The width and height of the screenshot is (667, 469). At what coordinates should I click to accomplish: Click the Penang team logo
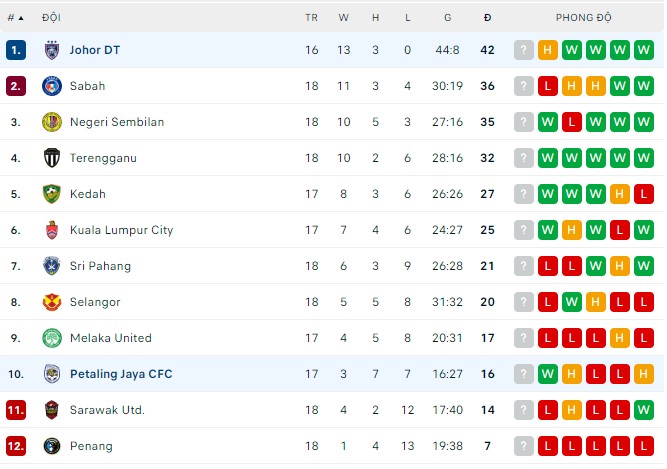click(x=52, y=446)
